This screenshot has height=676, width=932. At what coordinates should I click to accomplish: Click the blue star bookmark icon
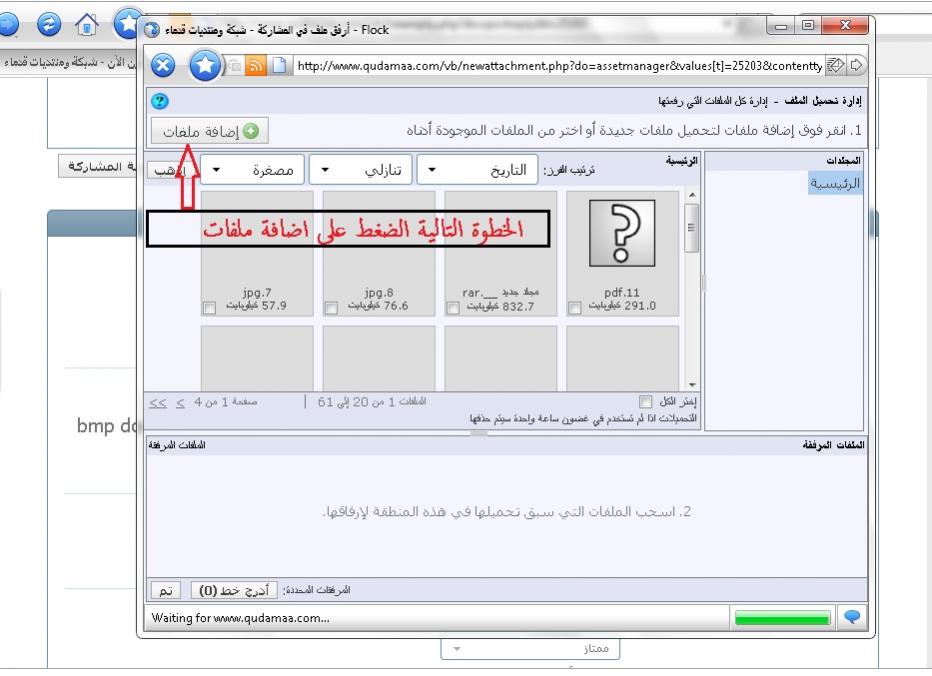tap(205, 67)
